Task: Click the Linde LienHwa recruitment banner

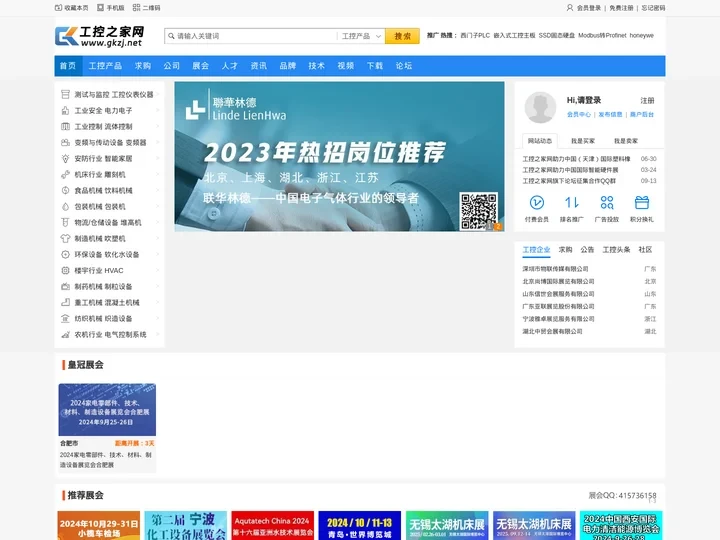Action: [339, 157]
